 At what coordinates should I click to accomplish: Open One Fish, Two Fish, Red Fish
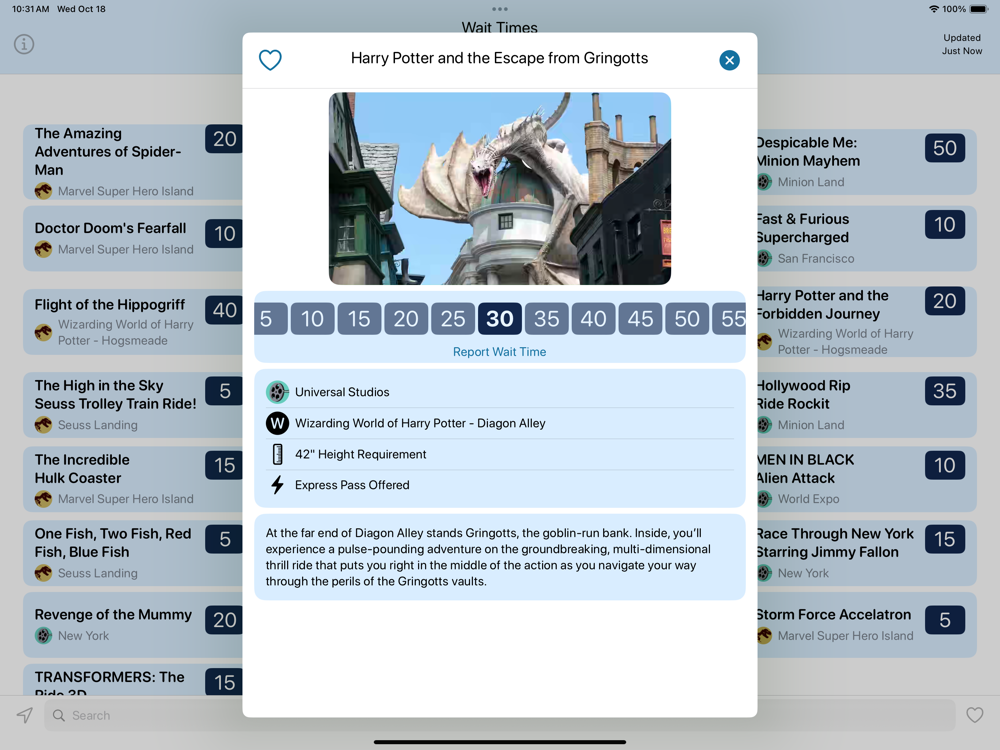[133, 553]
